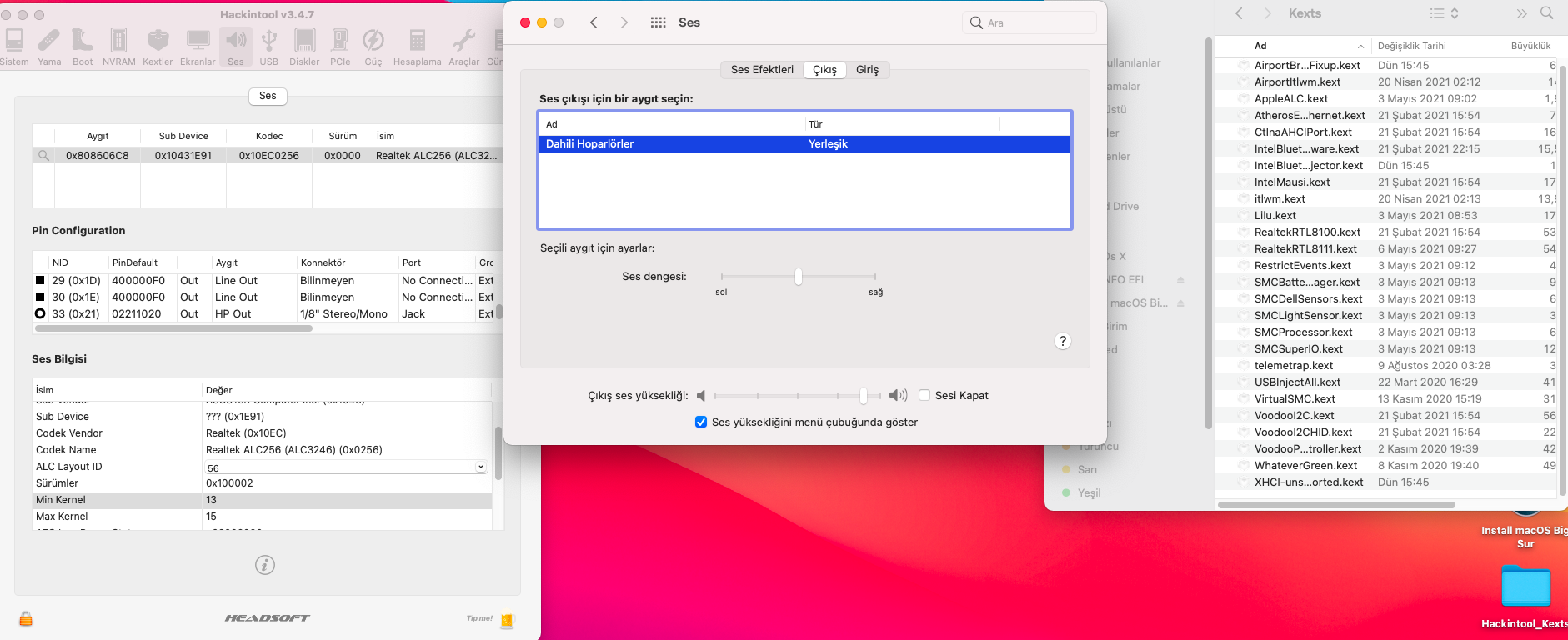Select the Min Kernel row in Ses Bilgisi
The height and width of the screenshot is (640, 1568).
tap(262, 500)
